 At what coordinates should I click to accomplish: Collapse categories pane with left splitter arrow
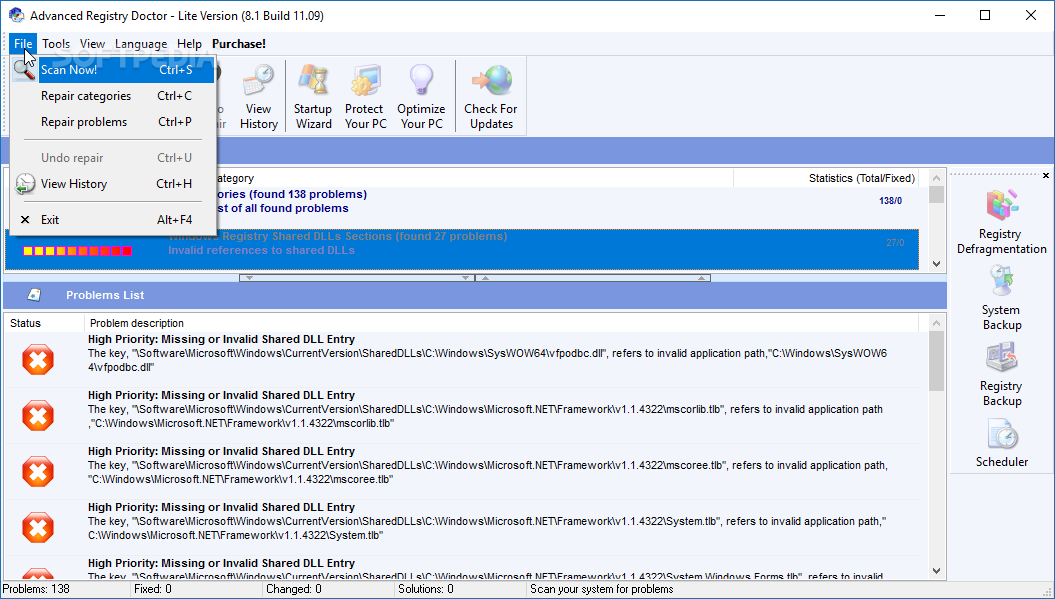pyautogui.click(x=249, y=278)
